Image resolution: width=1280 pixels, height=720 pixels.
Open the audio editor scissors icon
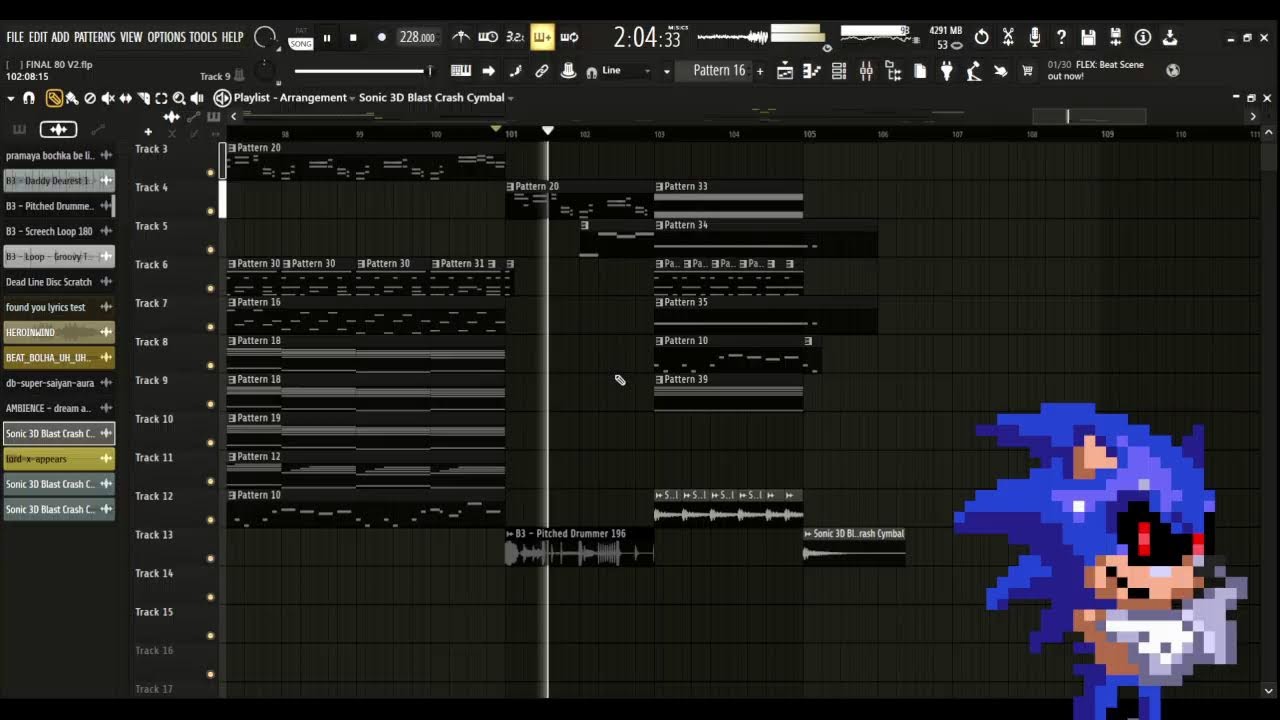coord(1008,37)
